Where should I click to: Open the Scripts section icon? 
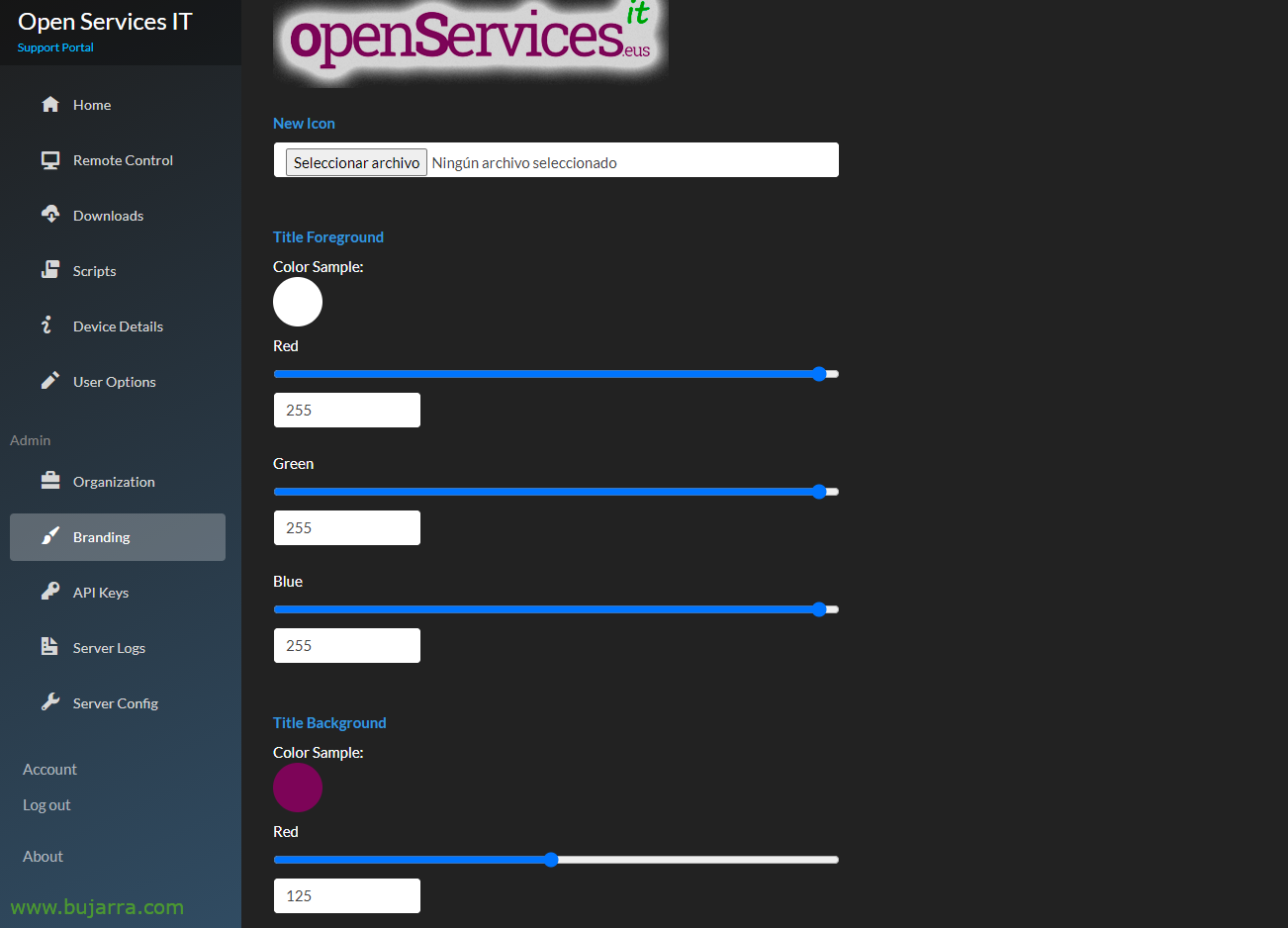[x=49, y=270]
